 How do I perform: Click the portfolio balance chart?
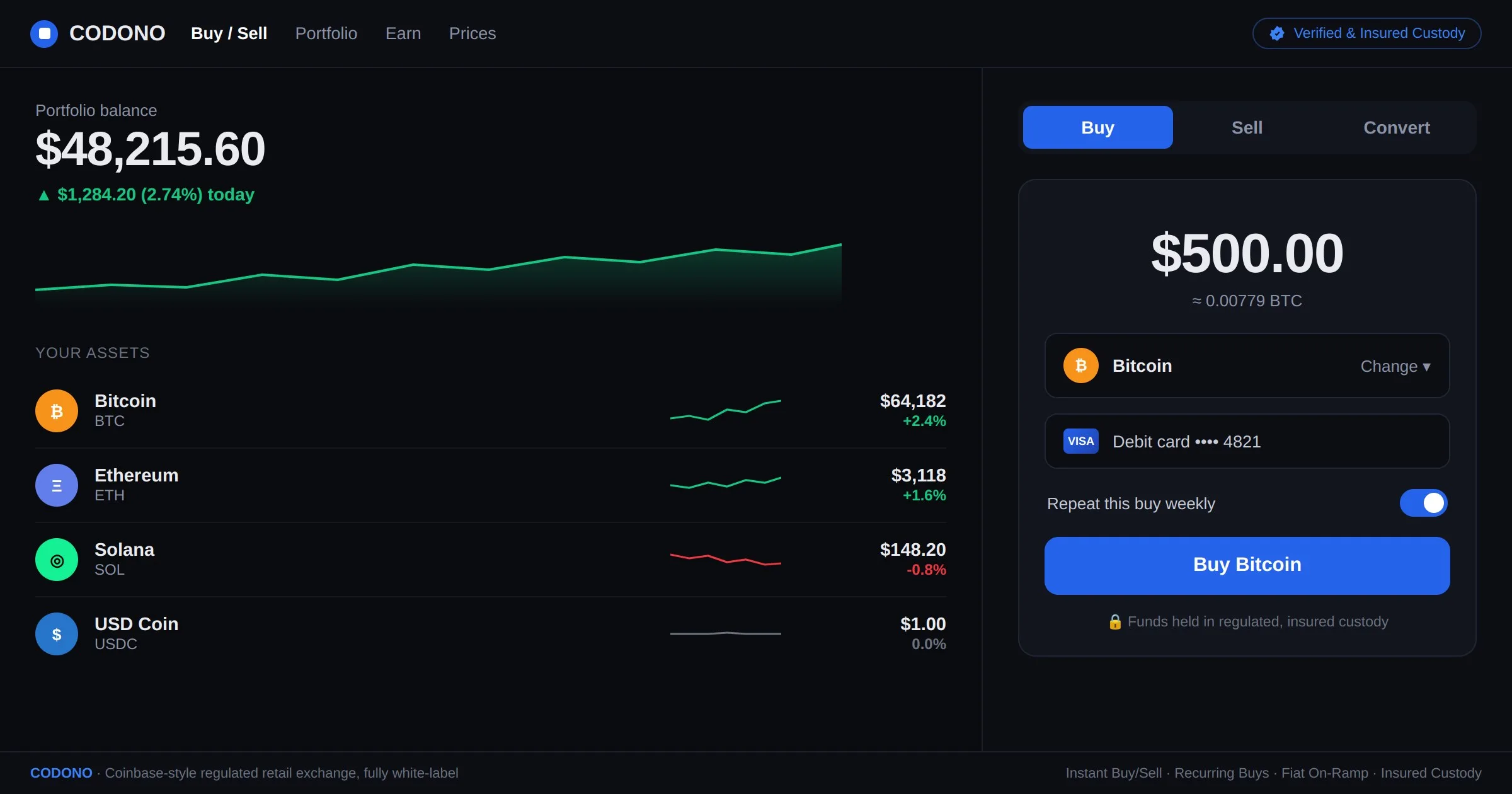pyautogui.click(x=438, y=275)
